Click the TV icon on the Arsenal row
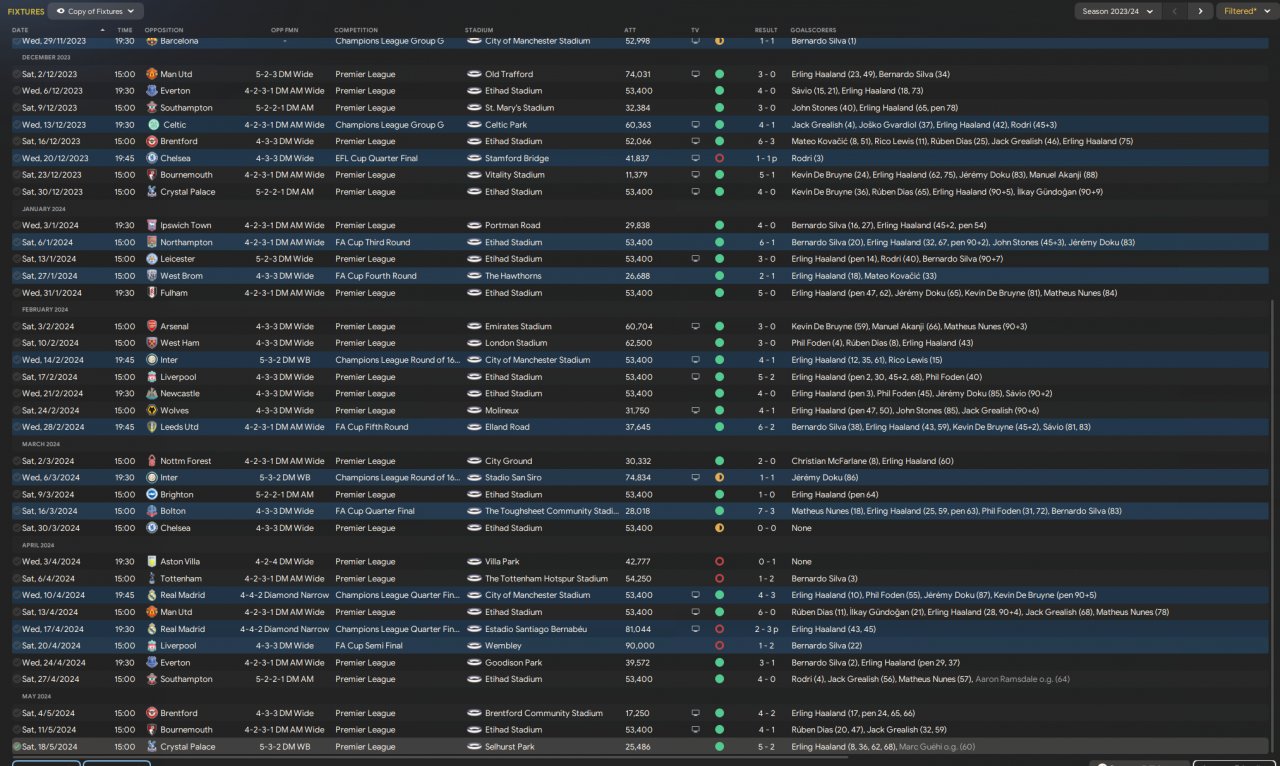This screenshot has width=1280, height=766. coord(696,327)
